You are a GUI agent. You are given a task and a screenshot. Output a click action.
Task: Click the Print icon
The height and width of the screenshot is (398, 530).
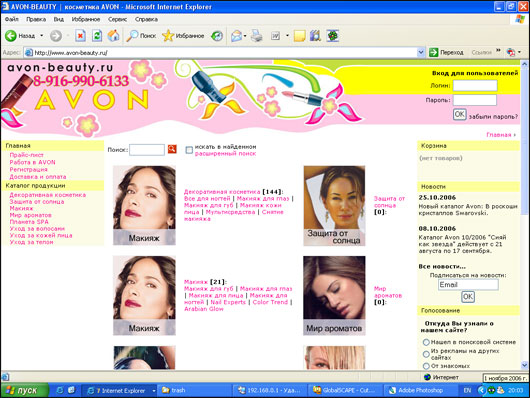257,36
